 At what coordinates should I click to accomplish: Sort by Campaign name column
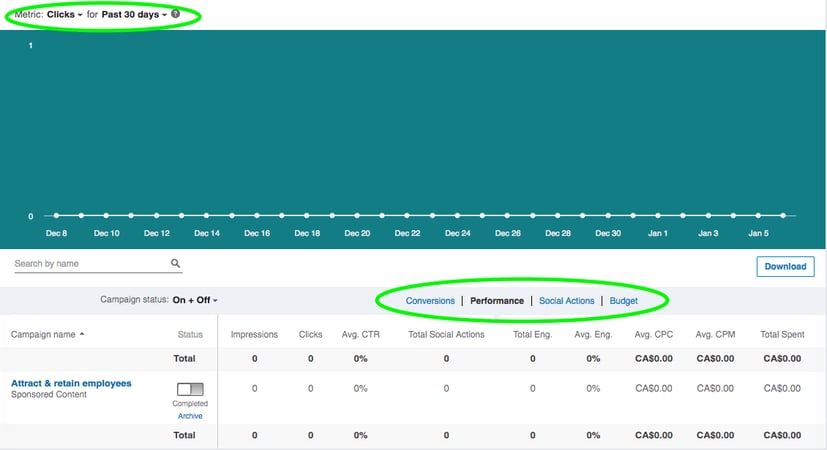47,334
